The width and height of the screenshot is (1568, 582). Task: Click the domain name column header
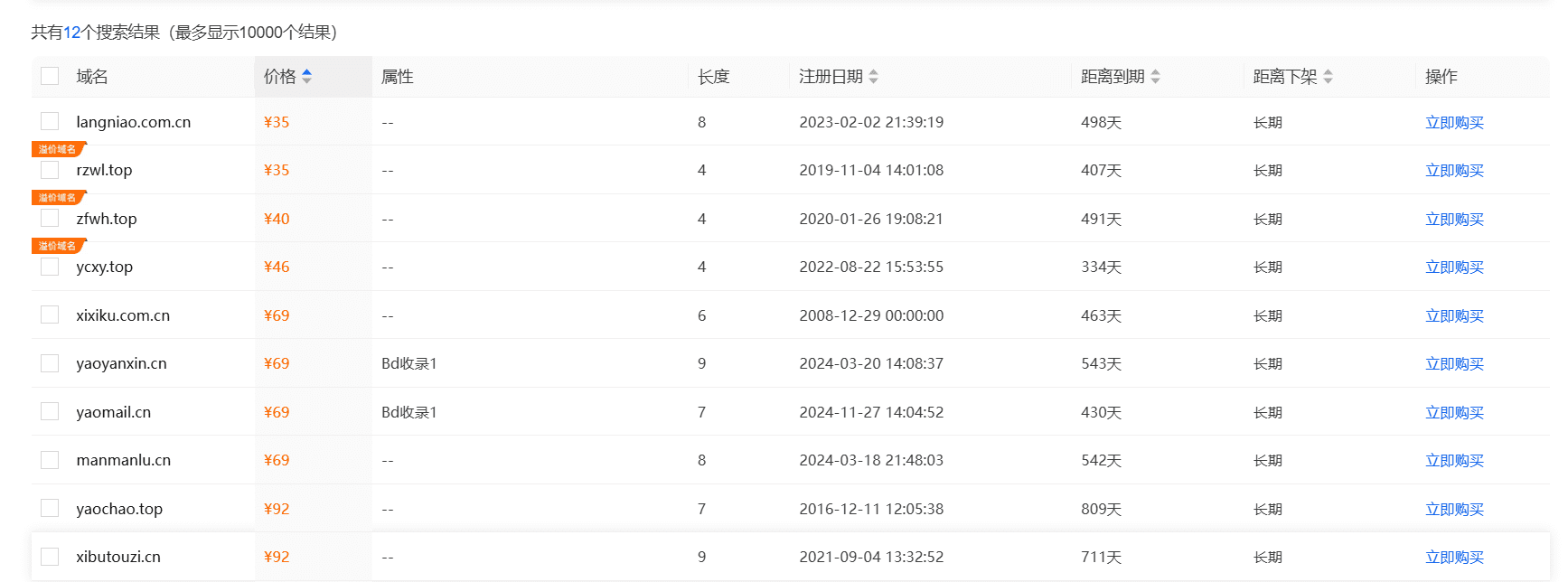[x=92, y=77]
